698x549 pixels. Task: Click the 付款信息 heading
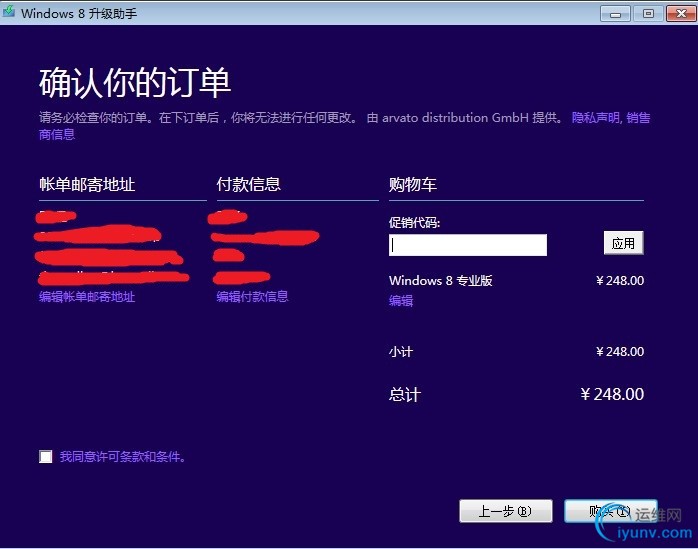click(249, 184)
